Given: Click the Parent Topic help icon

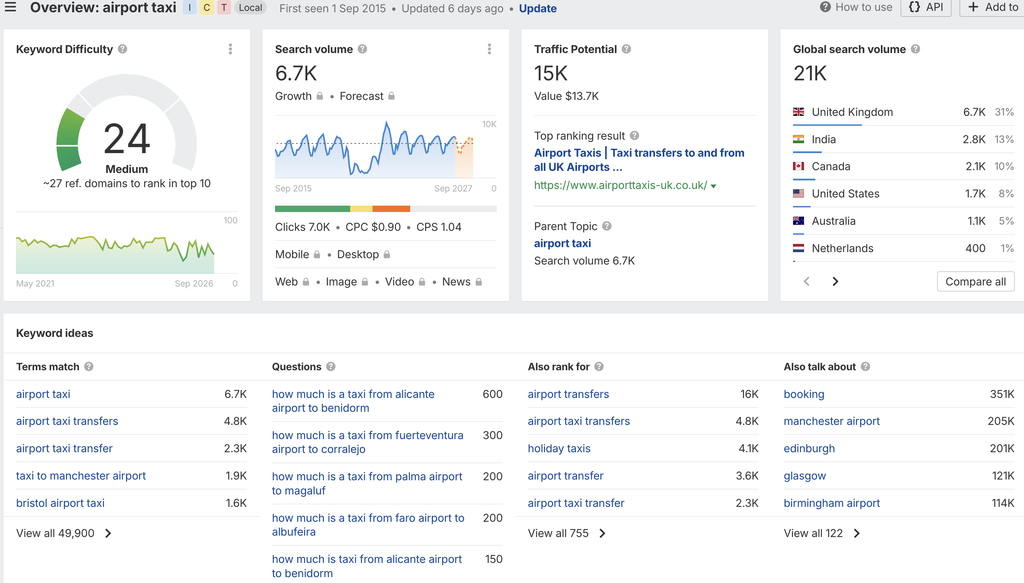Looking at the screenshot, I should (607, 226).
